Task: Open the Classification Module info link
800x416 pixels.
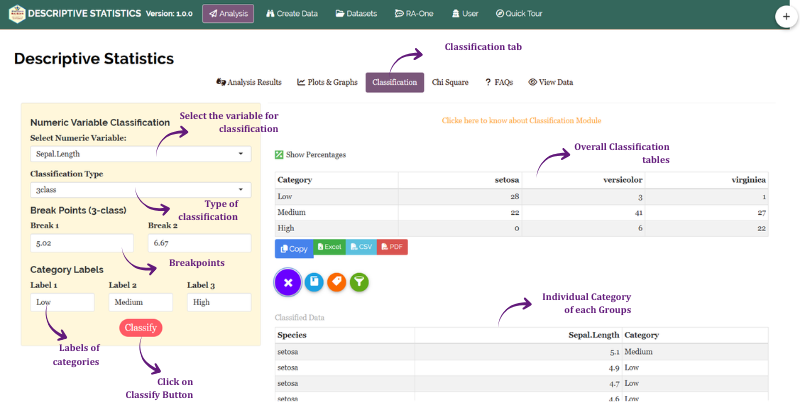Action: (x=521, y=120)
